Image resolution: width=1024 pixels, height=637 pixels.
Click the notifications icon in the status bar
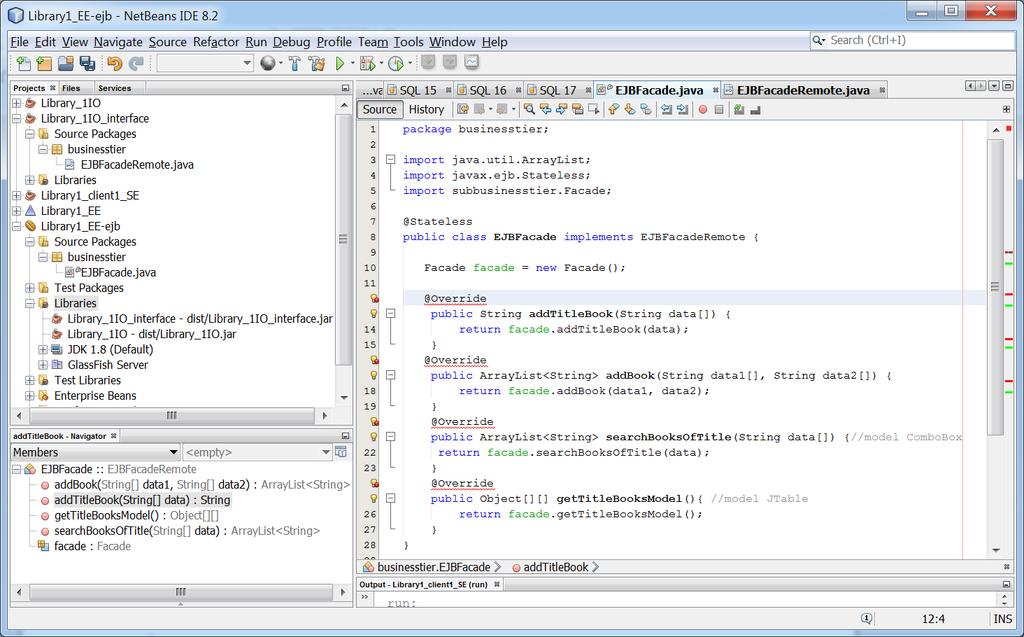(867, 619)
